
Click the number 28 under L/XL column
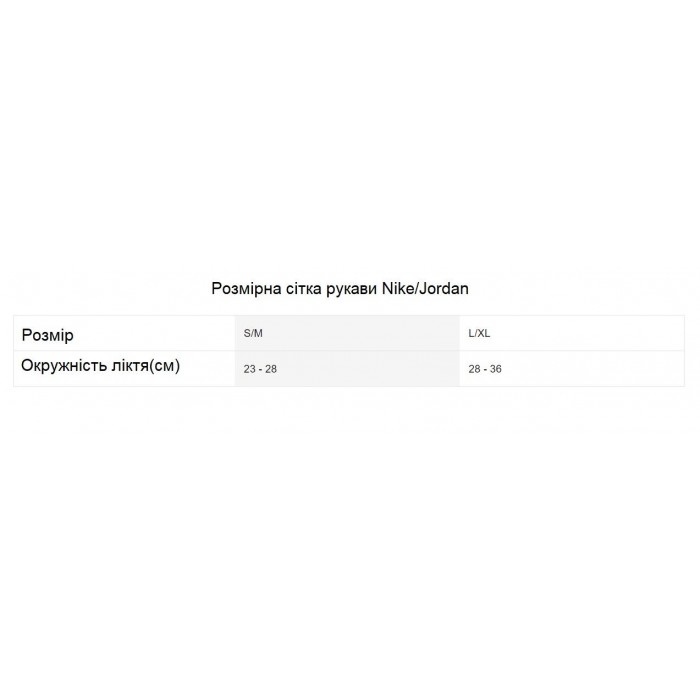474,369
